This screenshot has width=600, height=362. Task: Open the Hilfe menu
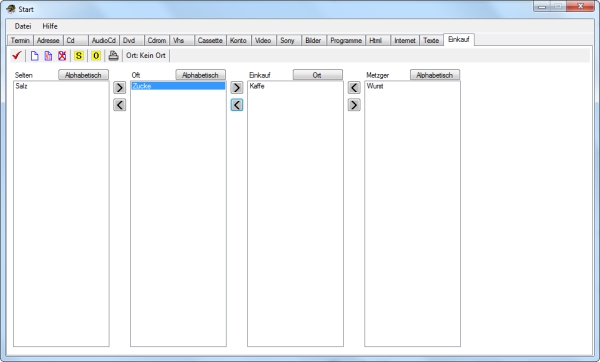coord(50,26)
